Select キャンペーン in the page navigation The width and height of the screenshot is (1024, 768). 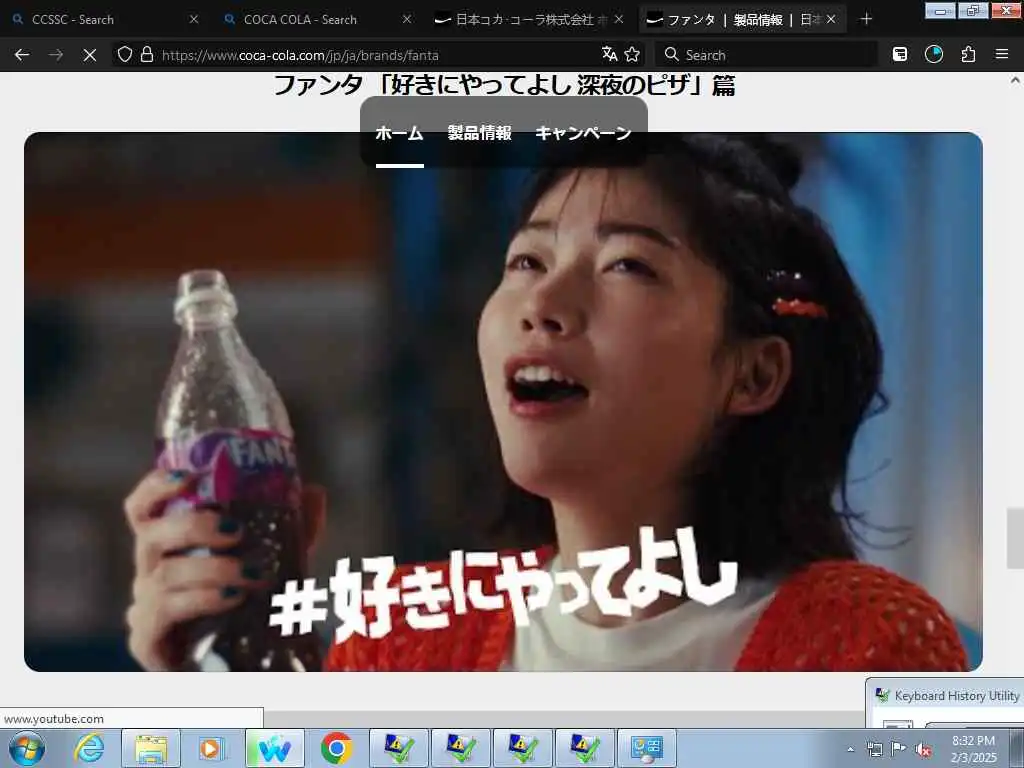click(x=583, y=133)
